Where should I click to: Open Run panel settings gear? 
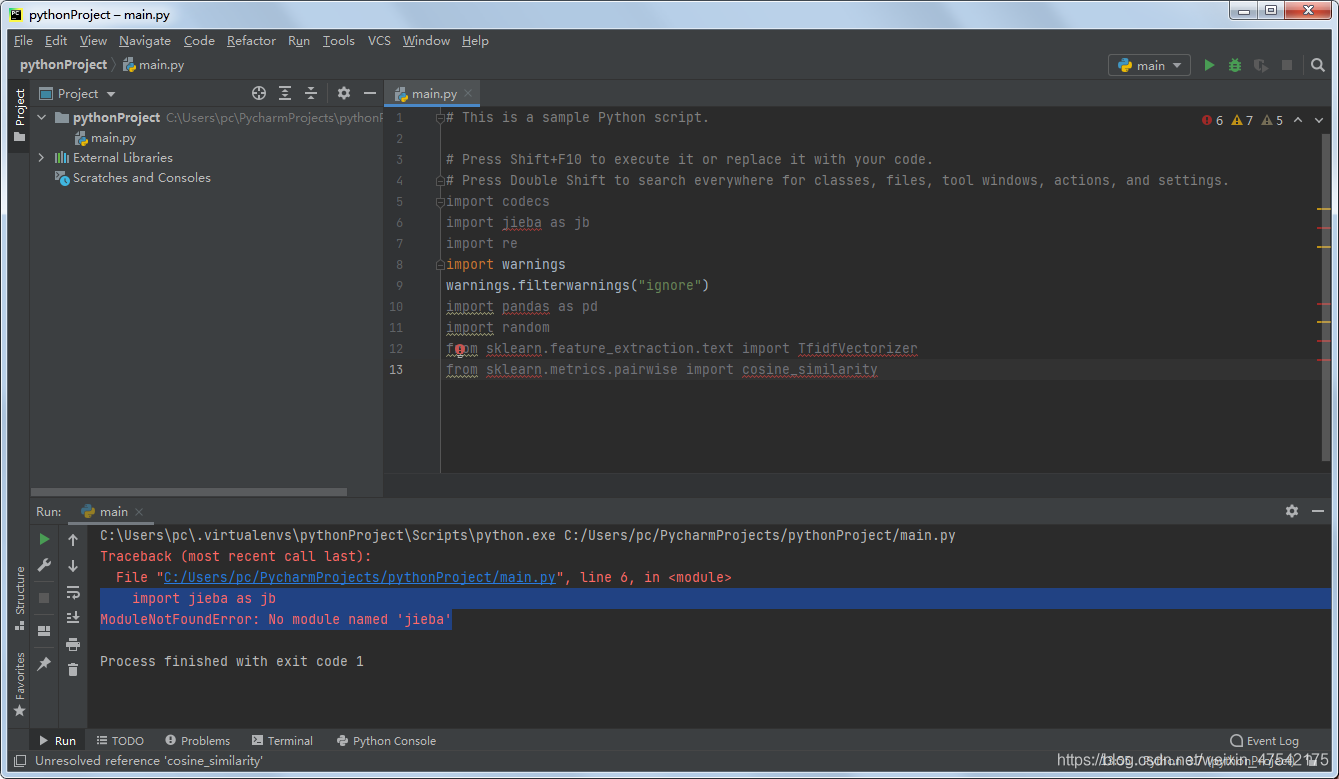(1292, 511)
